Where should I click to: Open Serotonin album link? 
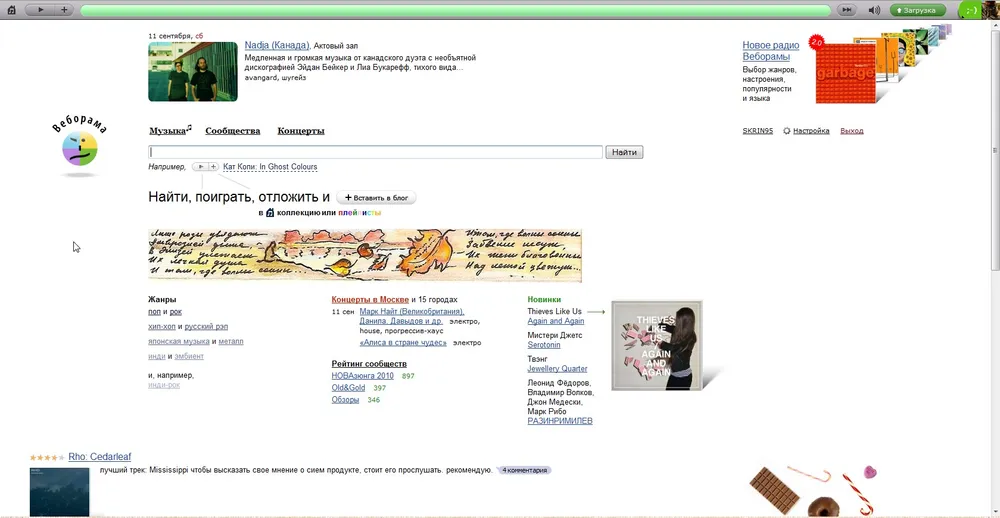point(544,344)
